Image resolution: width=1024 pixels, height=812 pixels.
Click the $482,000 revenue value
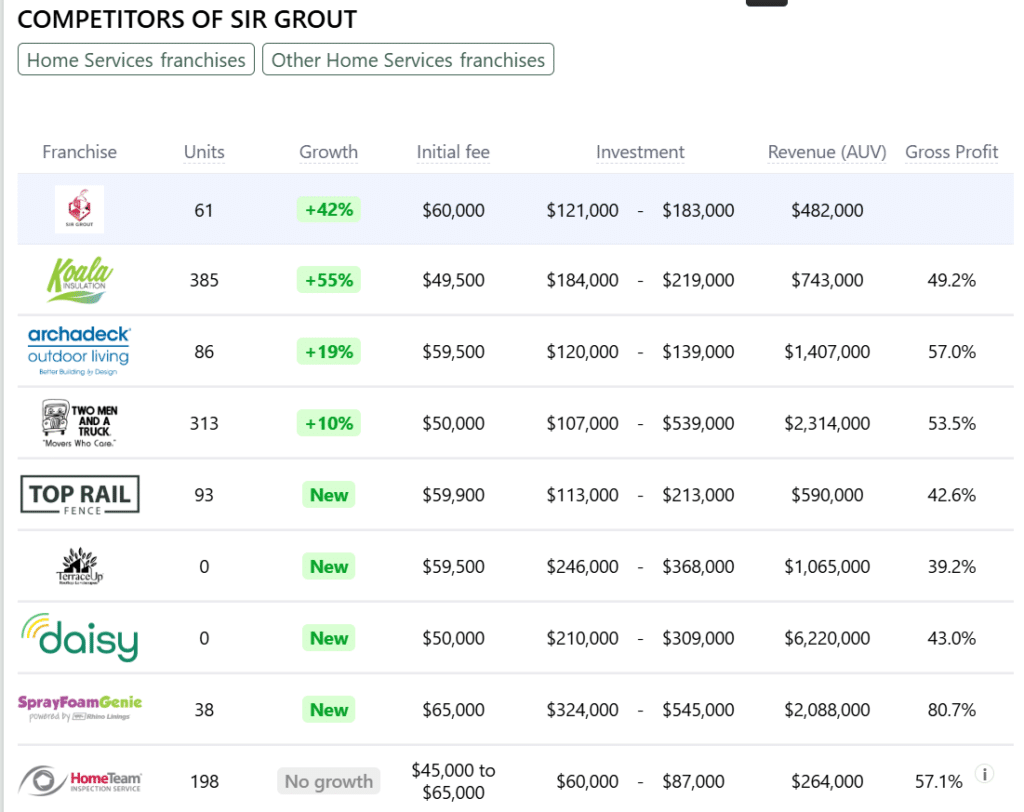coord(827,210)
